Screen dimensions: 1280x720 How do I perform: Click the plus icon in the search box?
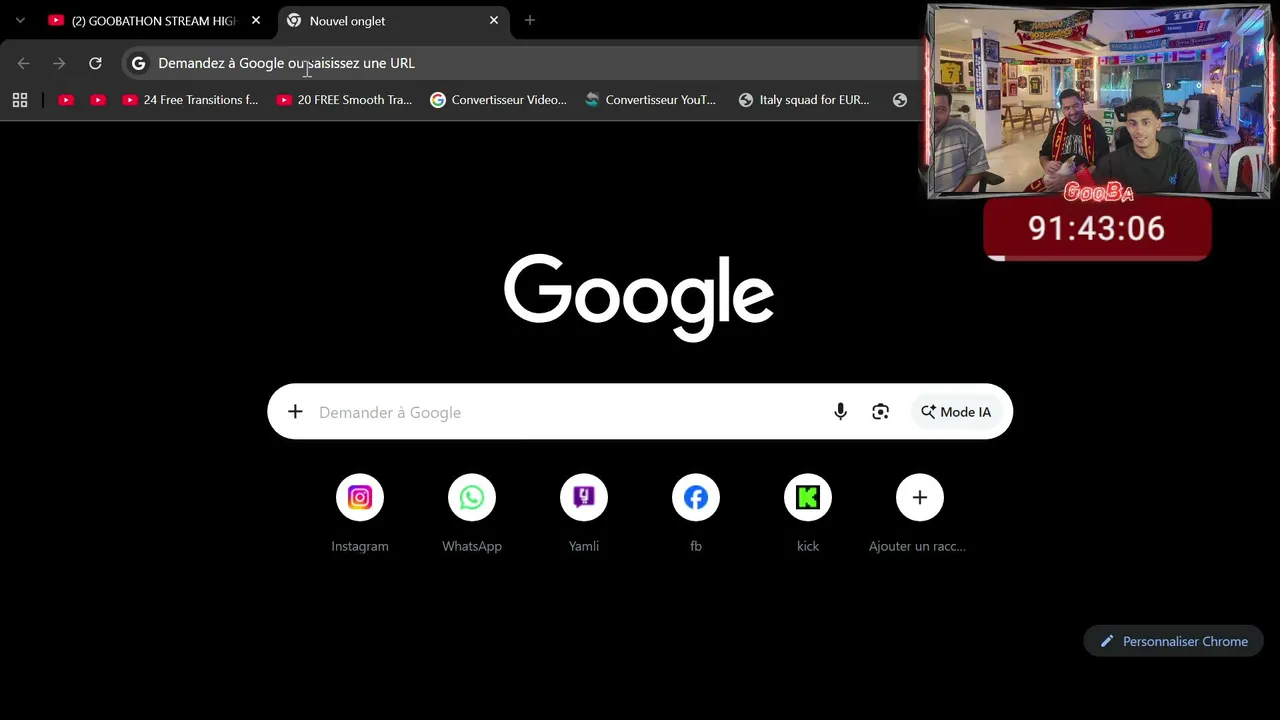coord(295,412)
